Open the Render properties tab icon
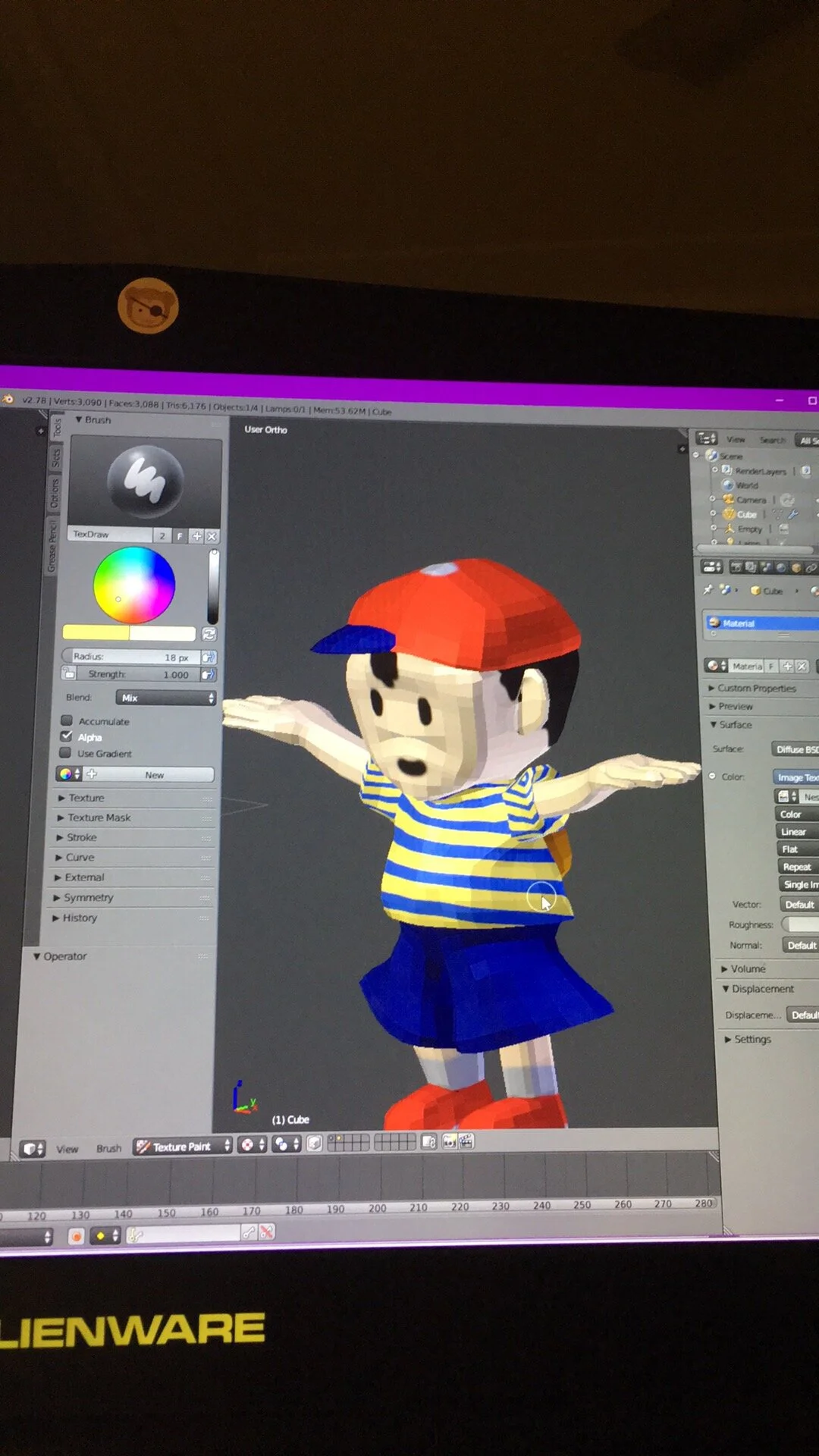 pos(736,567)
